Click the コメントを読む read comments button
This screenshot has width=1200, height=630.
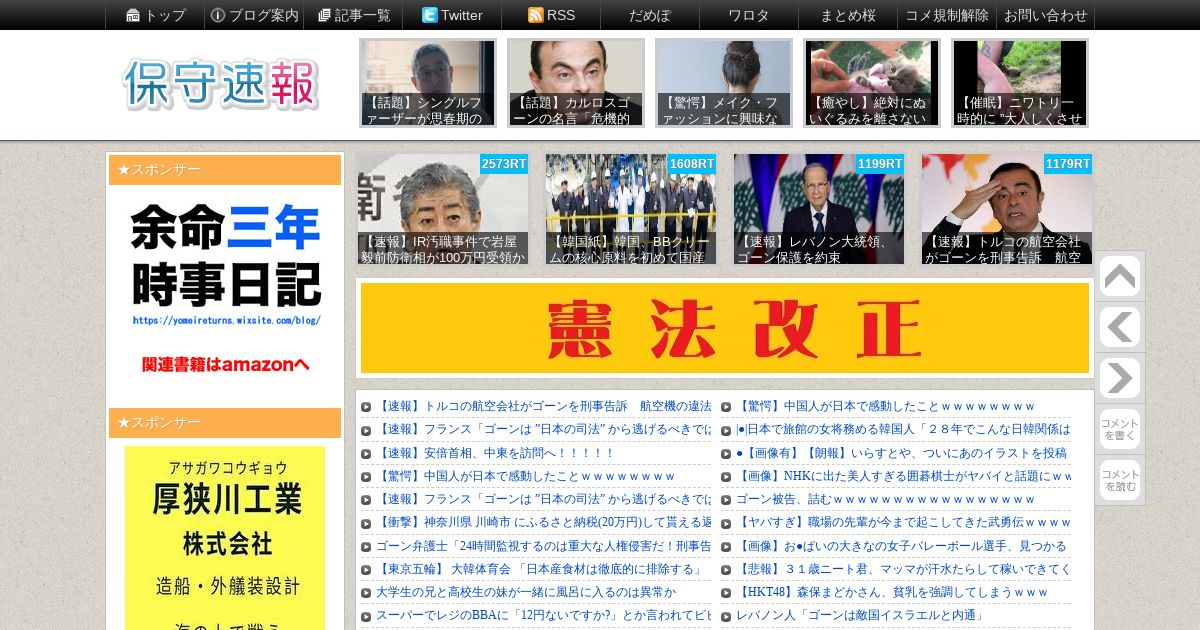coord(1119,480)
